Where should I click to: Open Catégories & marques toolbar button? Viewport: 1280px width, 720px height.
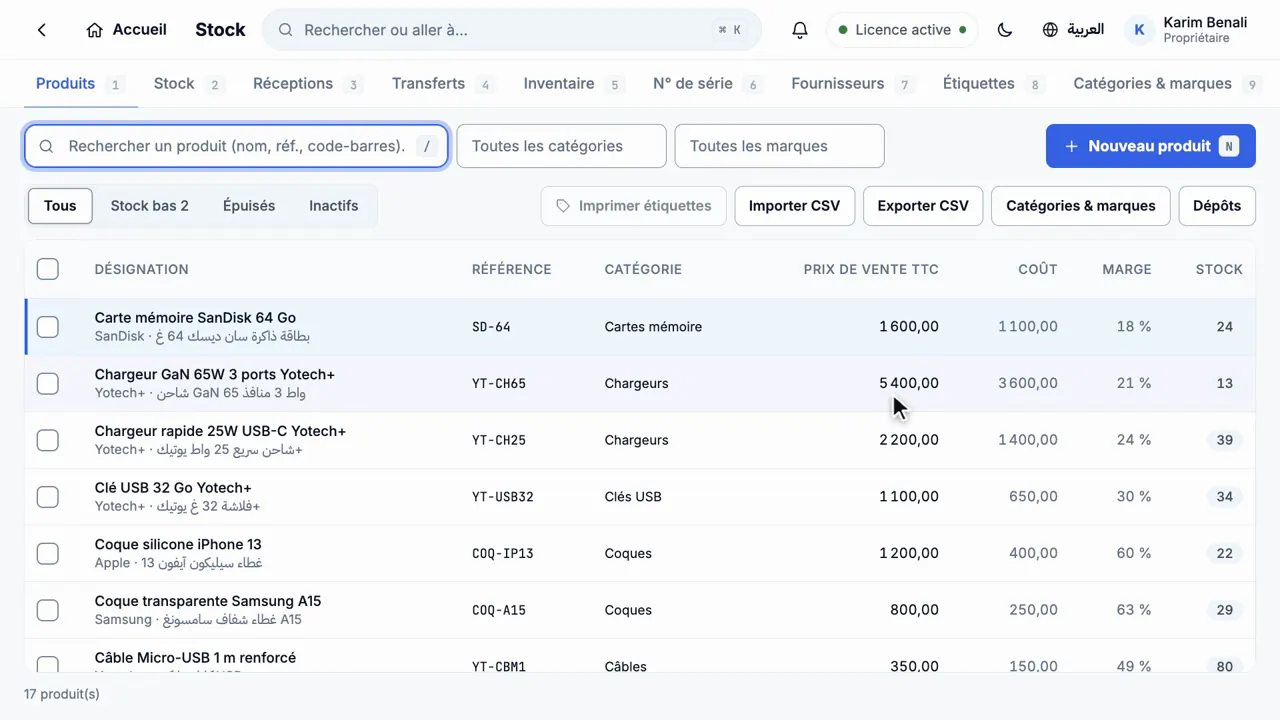tap(1081, 206)
